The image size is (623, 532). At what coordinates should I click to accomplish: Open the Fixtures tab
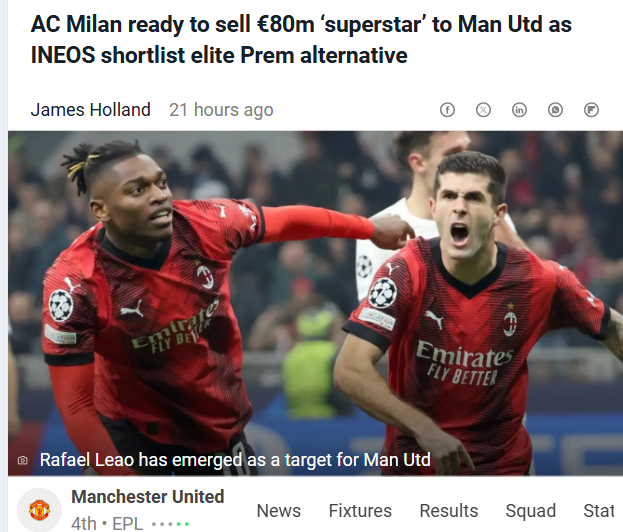click(x=360, y=511)
